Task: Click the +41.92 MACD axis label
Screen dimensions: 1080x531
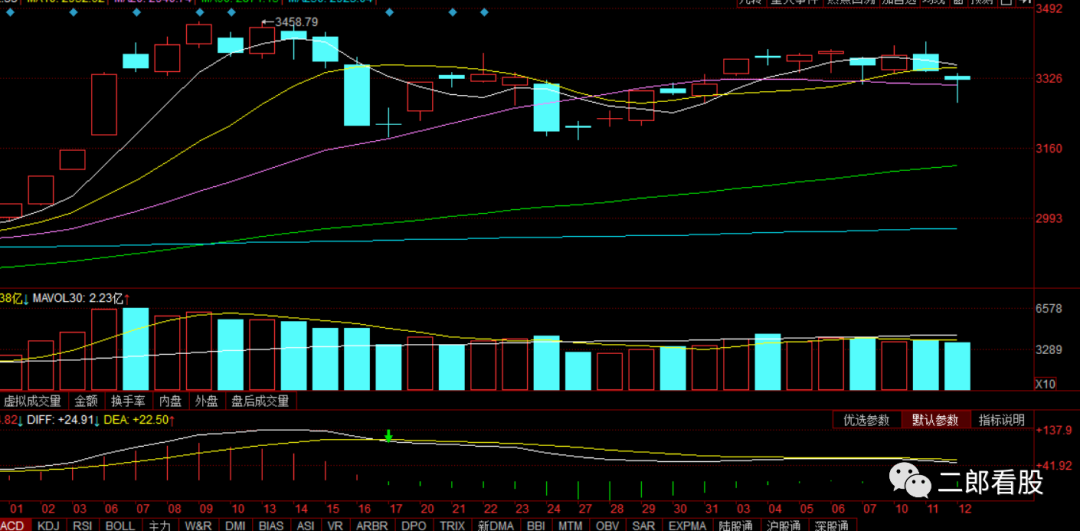Action: click(x=1054, y=465)
